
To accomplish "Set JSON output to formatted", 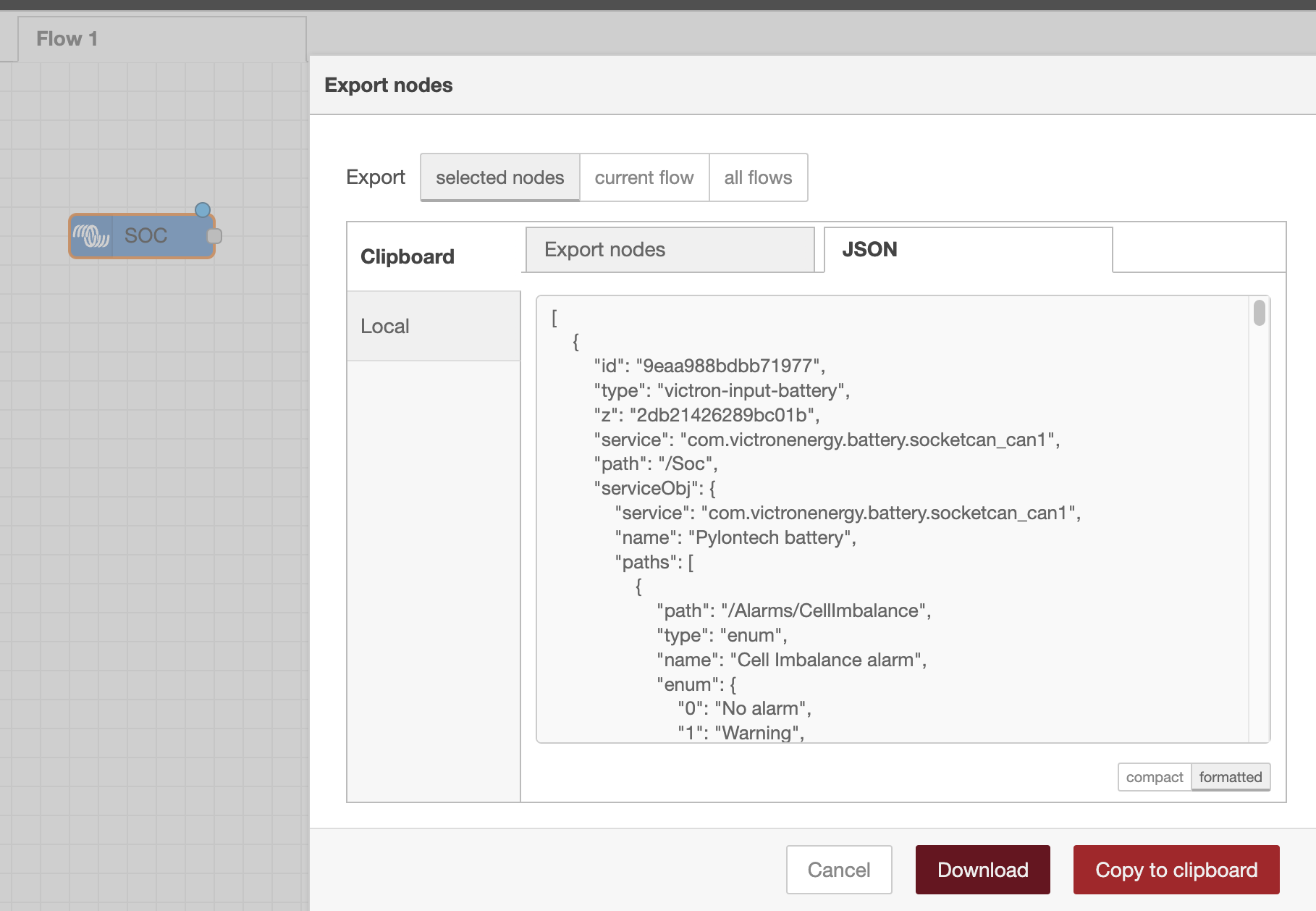I will pos(1231,777).
